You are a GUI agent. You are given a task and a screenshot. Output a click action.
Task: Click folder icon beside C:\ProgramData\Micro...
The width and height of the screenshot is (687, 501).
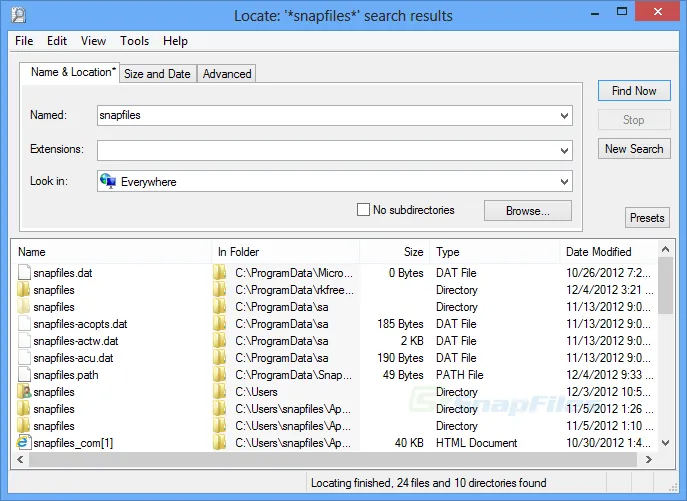pos(220,273)
